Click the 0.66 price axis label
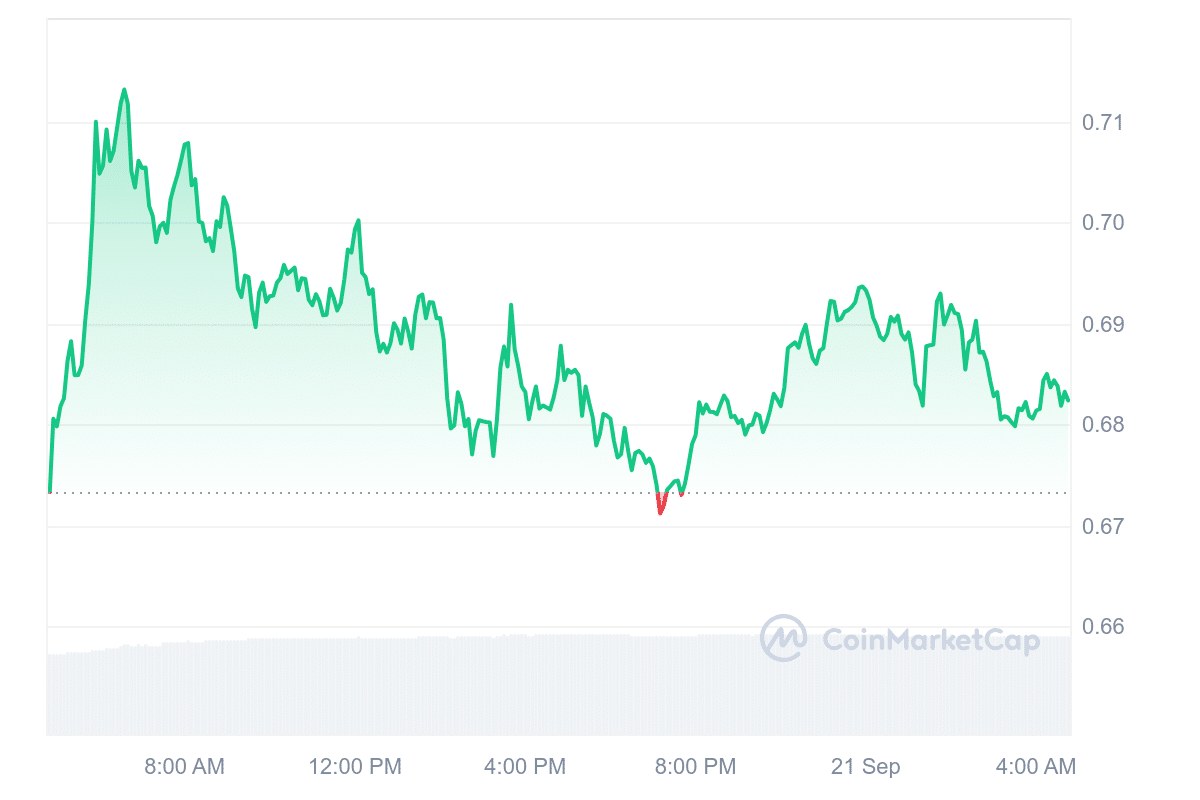This screenshot has width=1200, height=800. click(1103, 627)
